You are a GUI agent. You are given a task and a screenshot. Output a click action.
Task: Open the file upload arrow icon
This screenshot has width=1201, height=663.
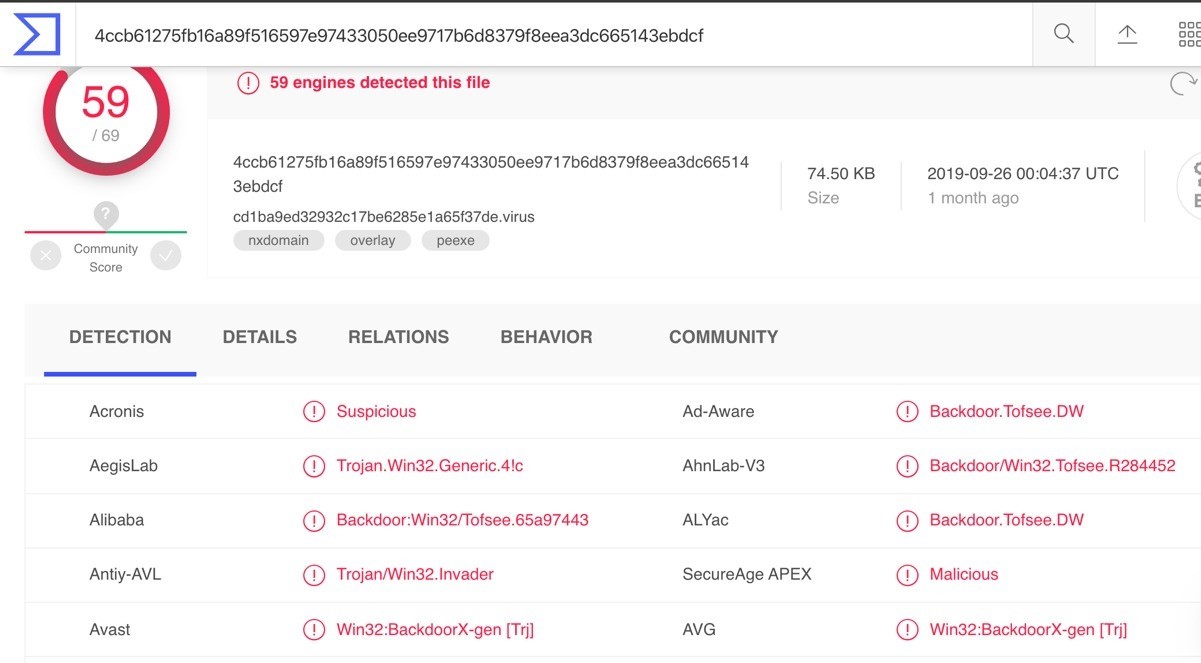tap(1127, 34)
